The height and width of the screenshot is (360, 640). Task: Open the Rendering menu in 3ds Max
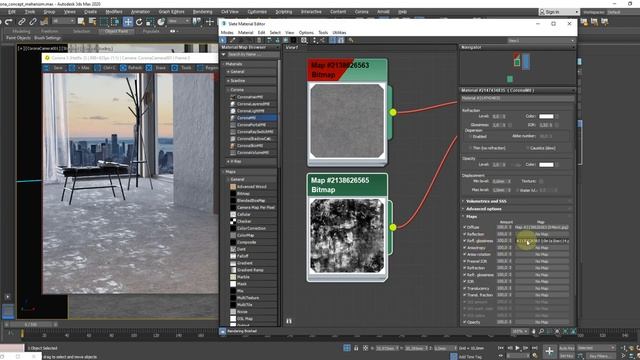coord(202,12)
